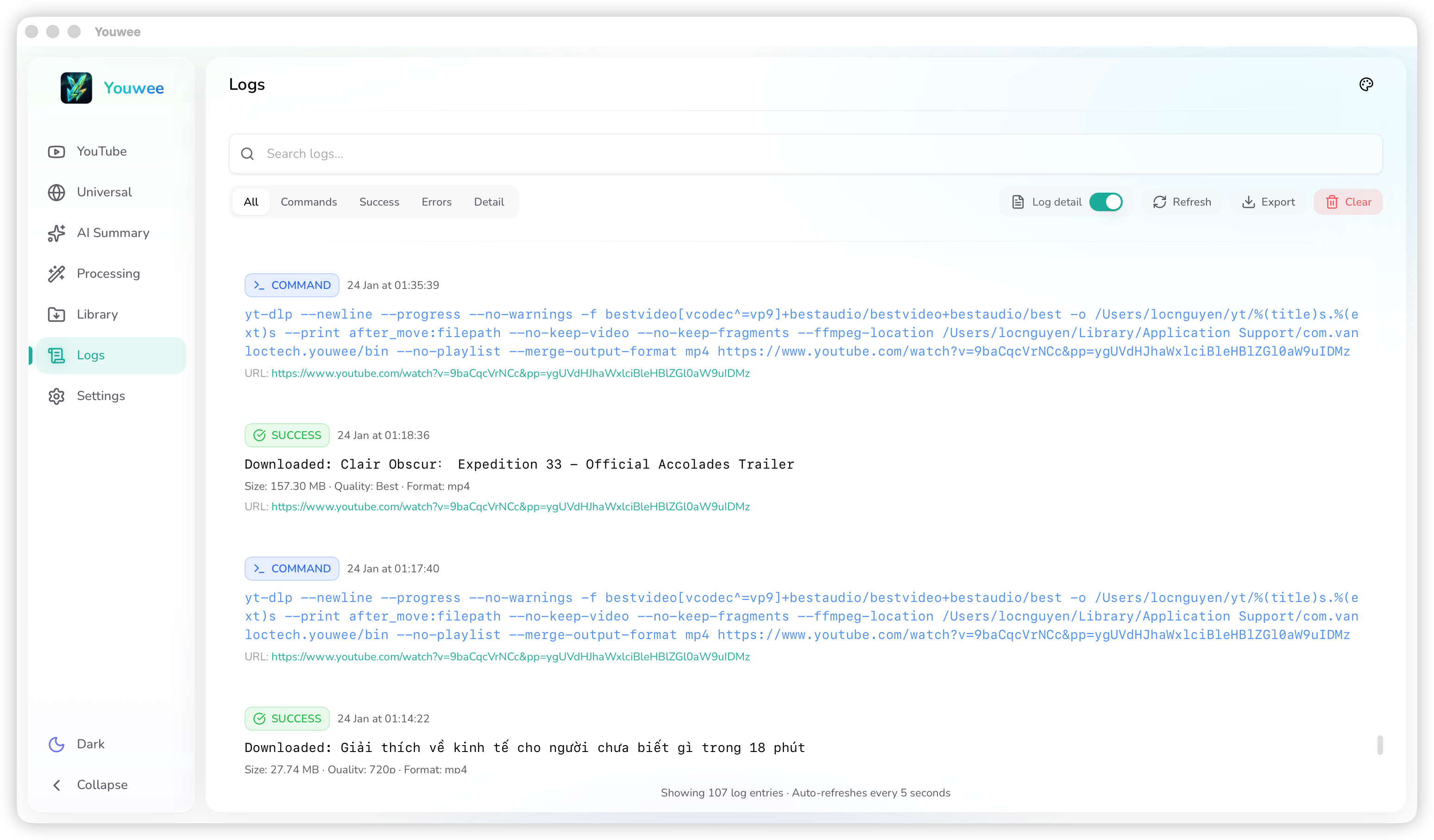
Task: Click the Youwee app logo
Action: [76, 88]
